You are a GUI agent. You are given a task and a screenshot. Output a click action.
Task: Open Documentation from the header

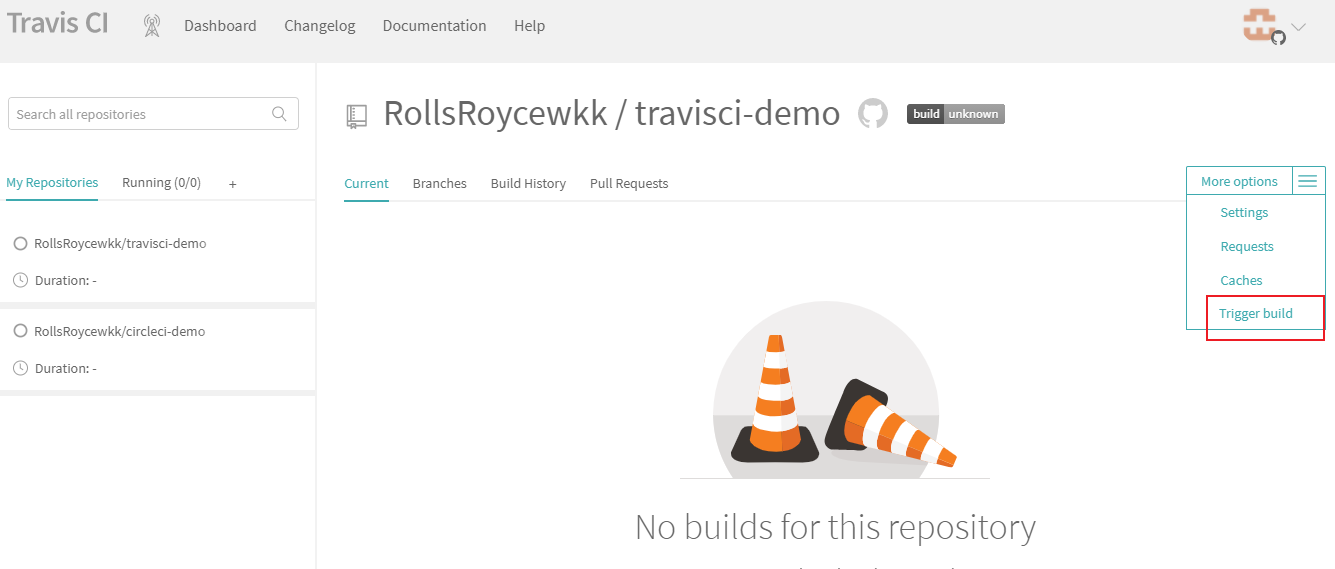pyautogui.click(x=435, y=26)
